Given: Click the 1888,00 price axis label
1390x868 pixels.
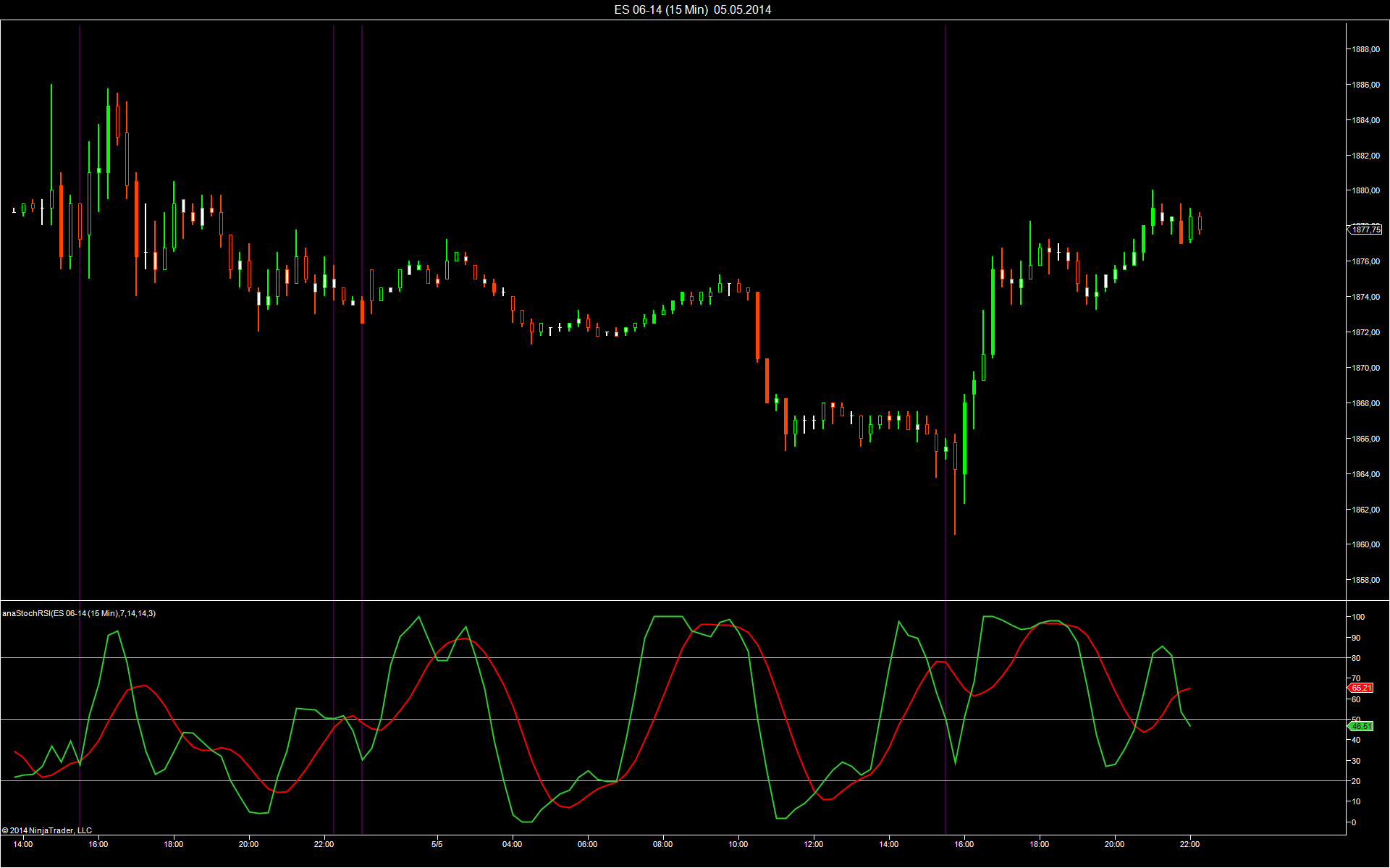Looking at the screenshot, I should [x=1365, y=49].
